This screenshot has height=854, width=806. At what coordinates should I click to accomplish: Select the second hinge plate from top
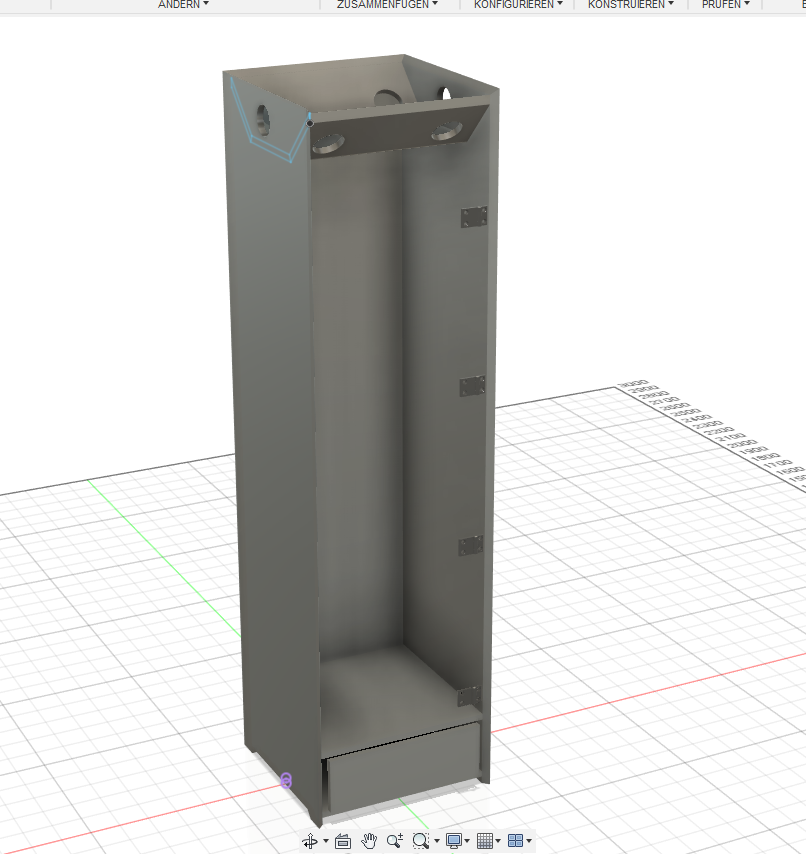pyautogui.click(x=472, y=386)
